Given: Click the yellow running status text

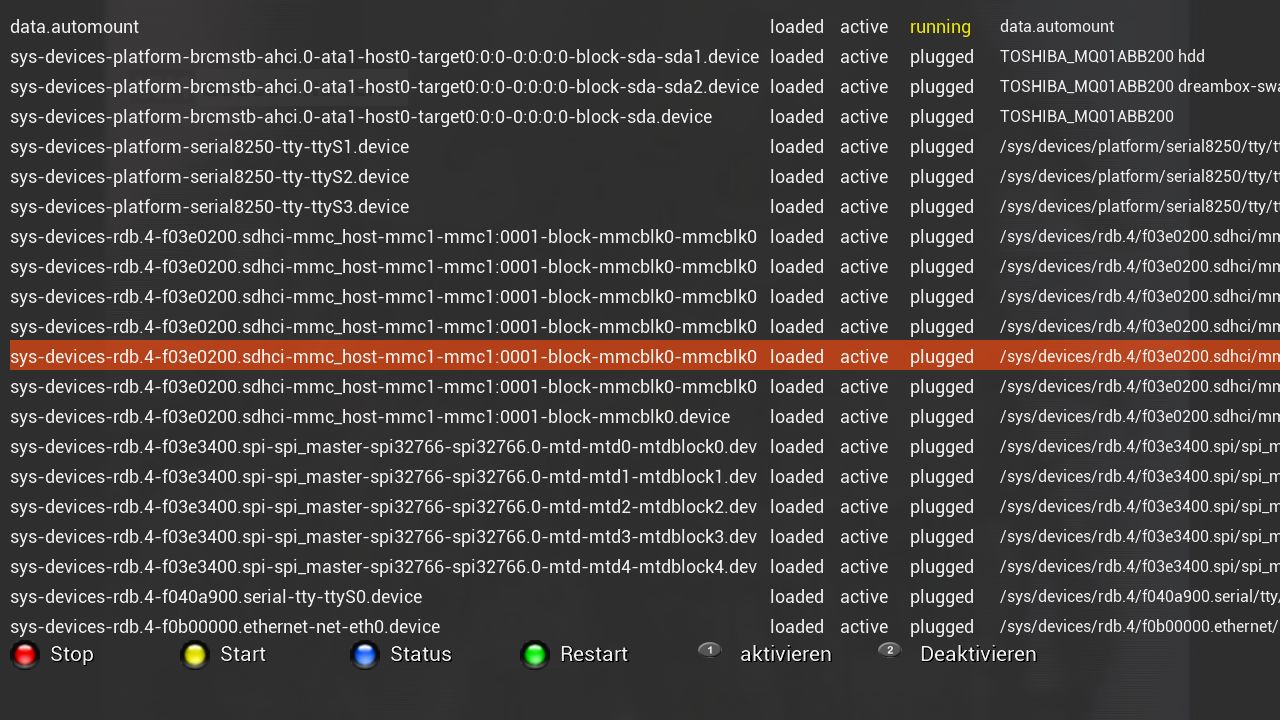Looking at the screenshot, I should (x=940, y=27).
